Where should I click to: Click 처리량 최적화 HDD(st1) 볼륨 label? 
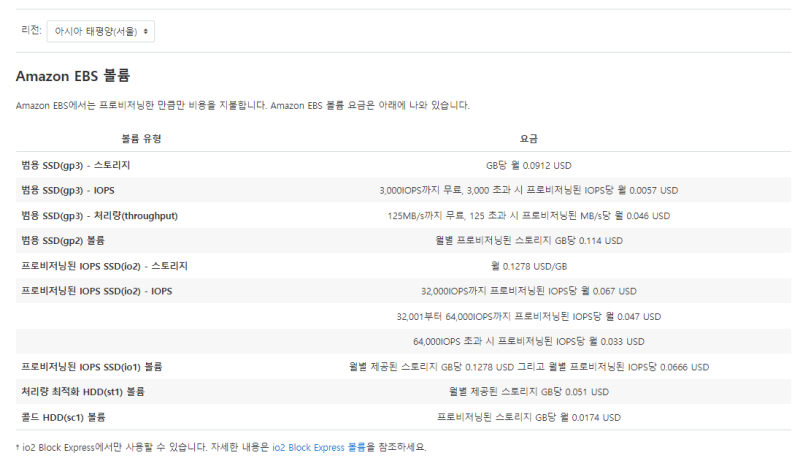[x=83, y=392]
